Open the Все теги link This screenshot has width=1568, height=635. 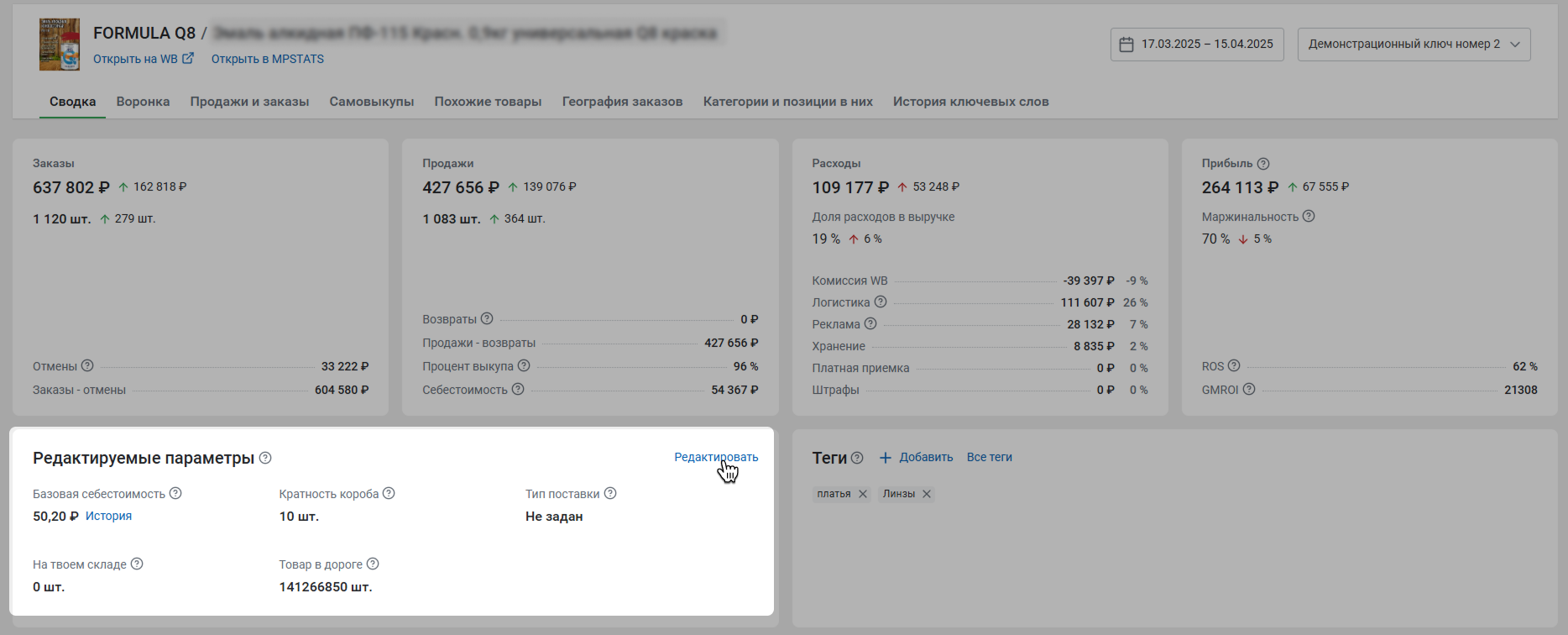(990, 457)
